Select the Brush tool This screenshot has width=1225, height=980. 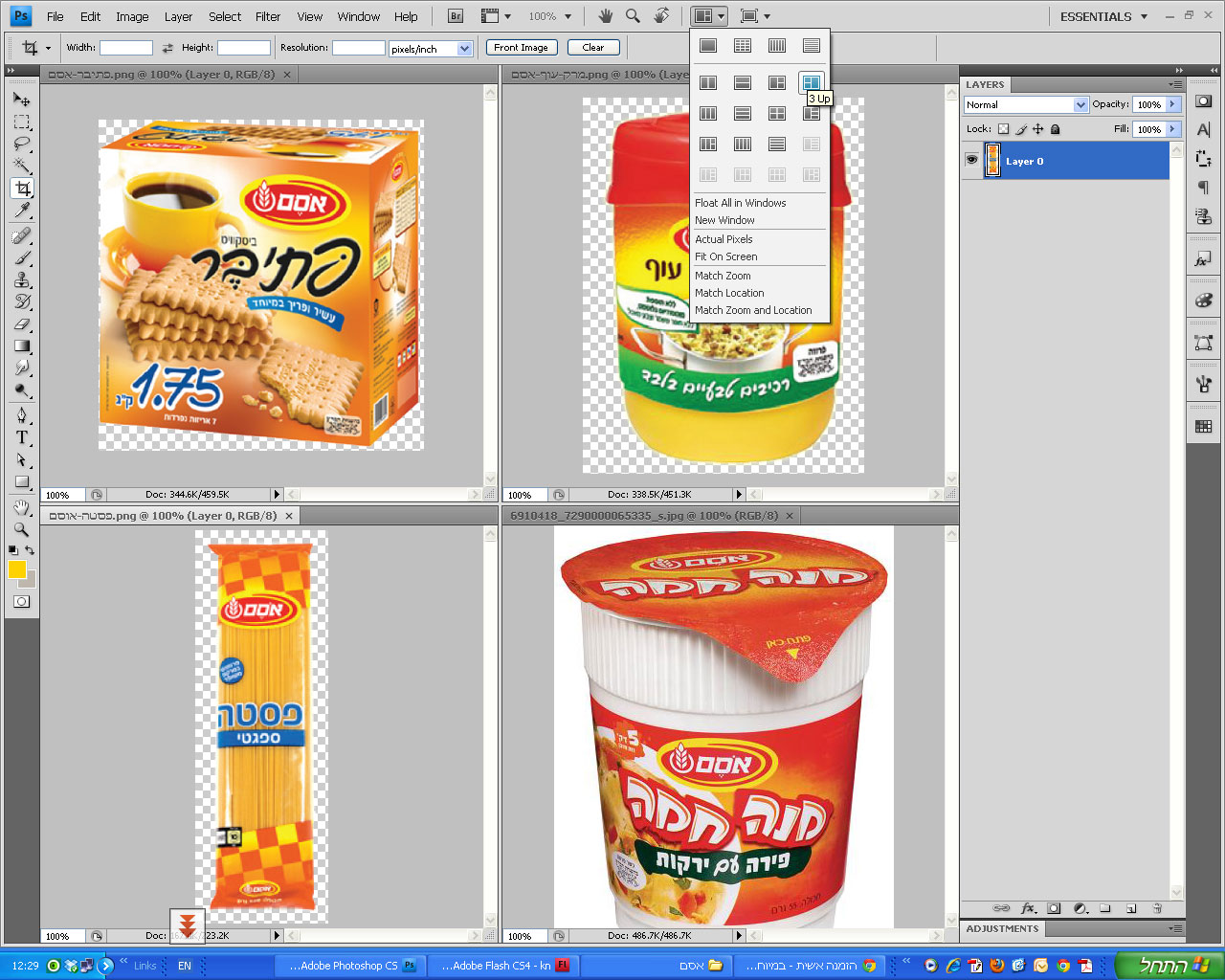pyautogui.click(x=22, y=257)
